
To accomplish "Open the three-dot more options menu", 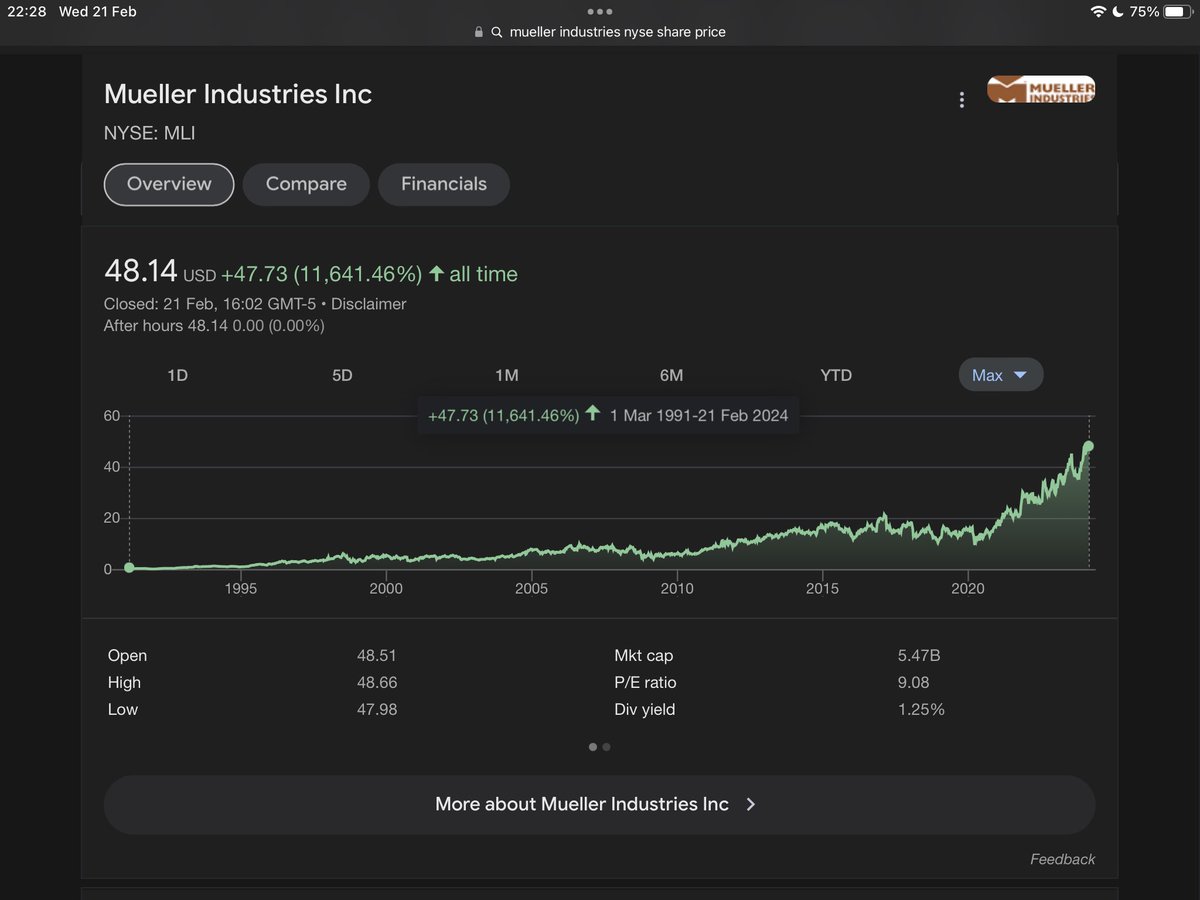I will point(962,100).
